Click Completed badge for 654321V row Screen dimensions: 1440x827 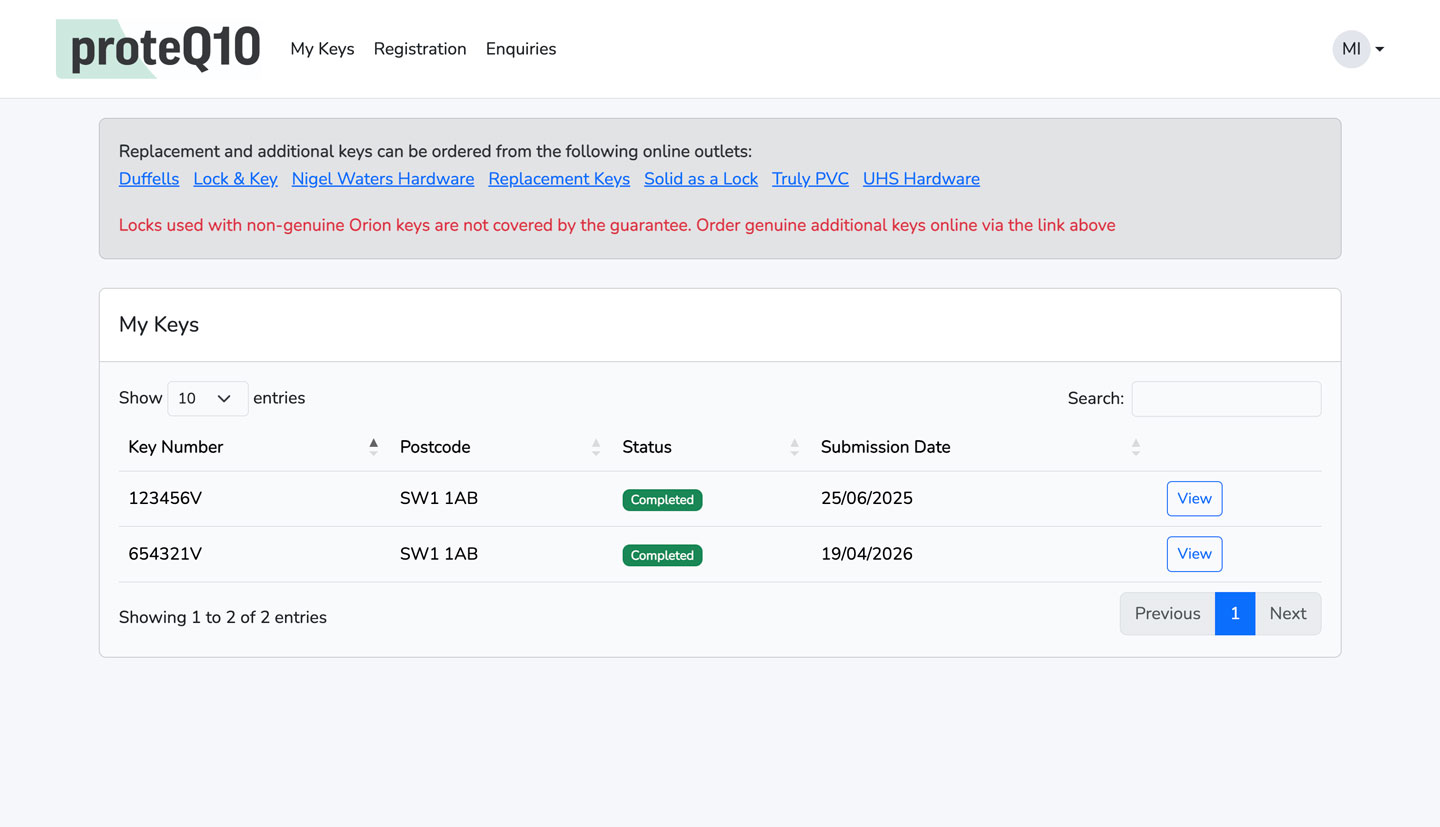(662, 555)
